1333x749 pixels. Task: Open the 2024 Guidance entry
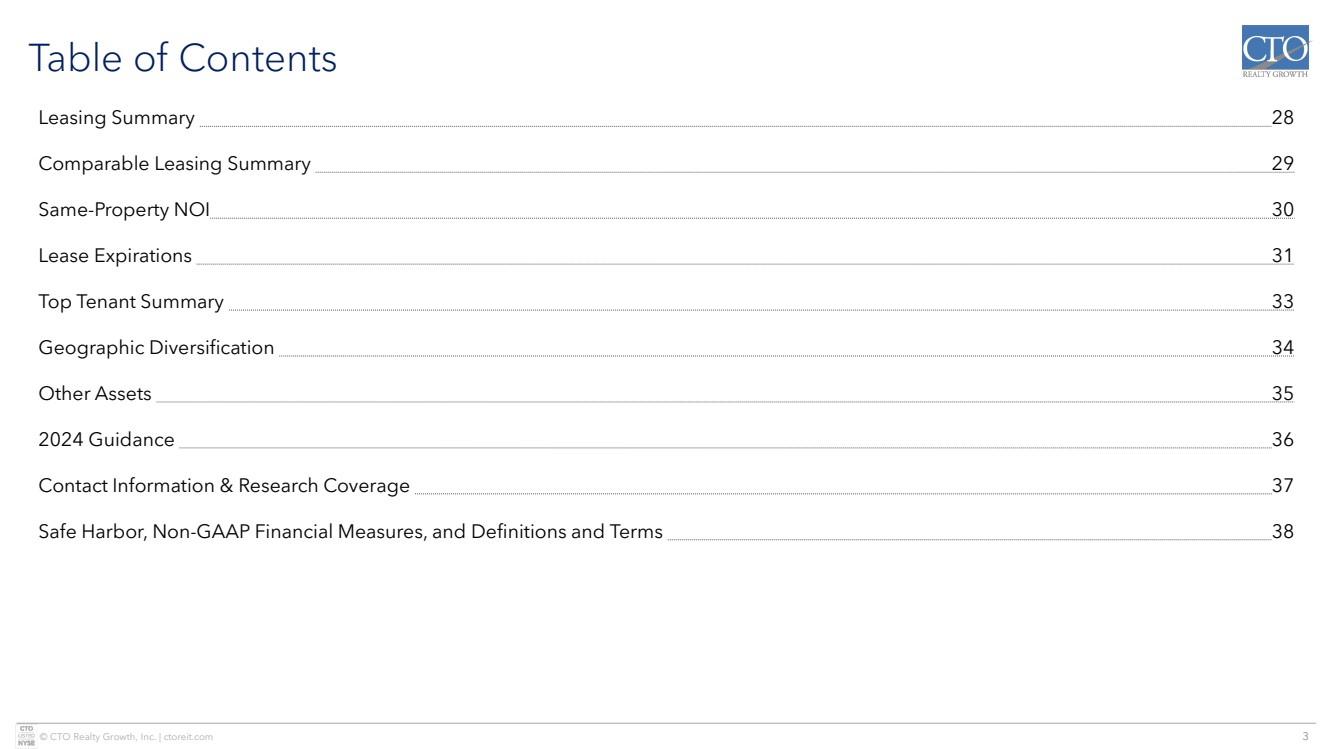tap(106, 440)
